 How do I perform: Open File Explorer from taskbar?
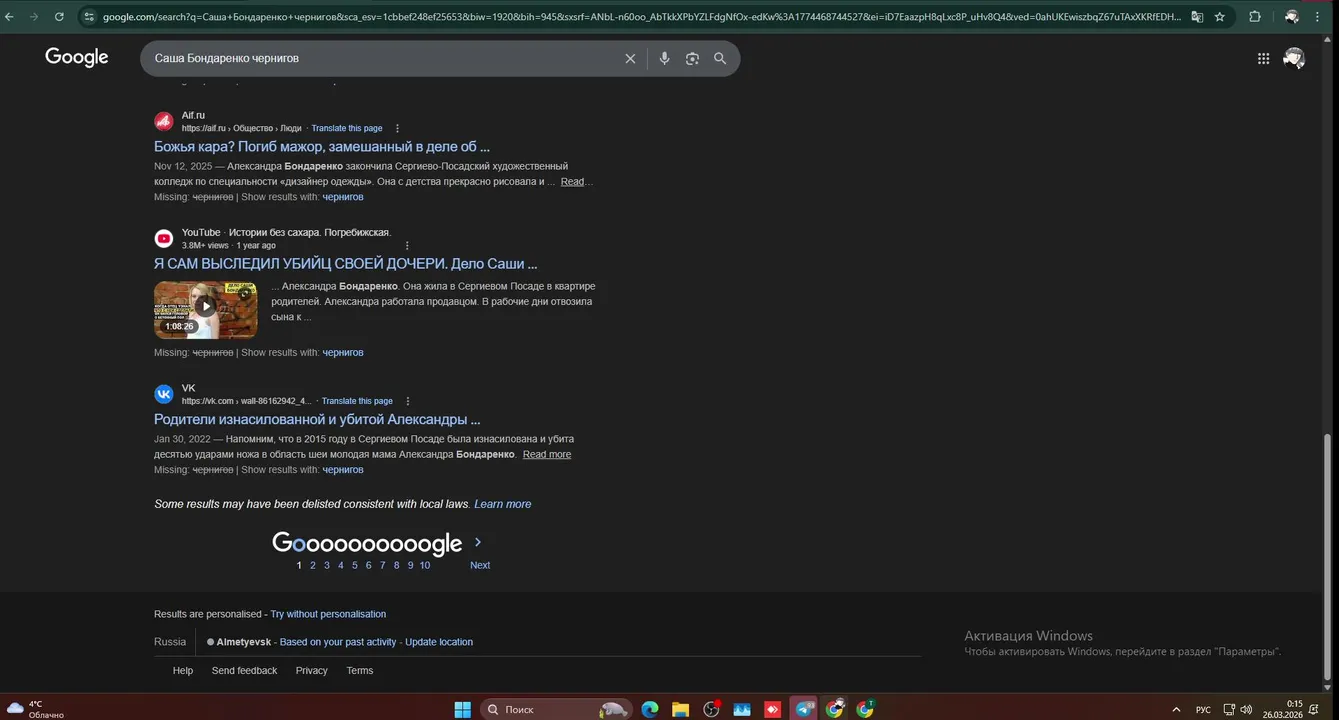(x=680, y=709)
